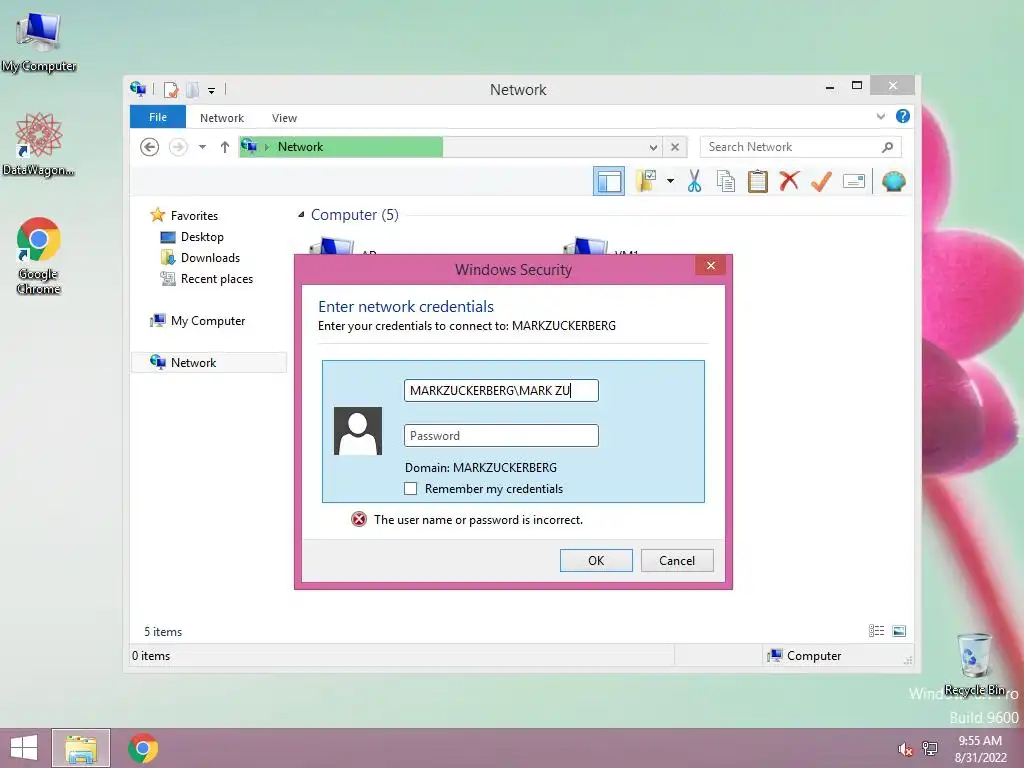The image size is (1024, 768).
Task: Click the orange checkmark Properties icon
Action: (x=821, y=181)
